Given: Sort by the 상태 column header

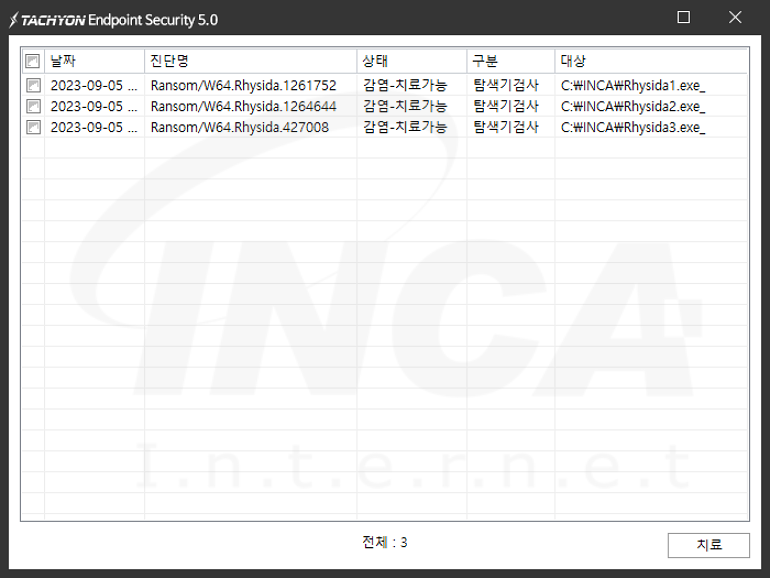Looking at the screenshot, I should coord(412,61).
